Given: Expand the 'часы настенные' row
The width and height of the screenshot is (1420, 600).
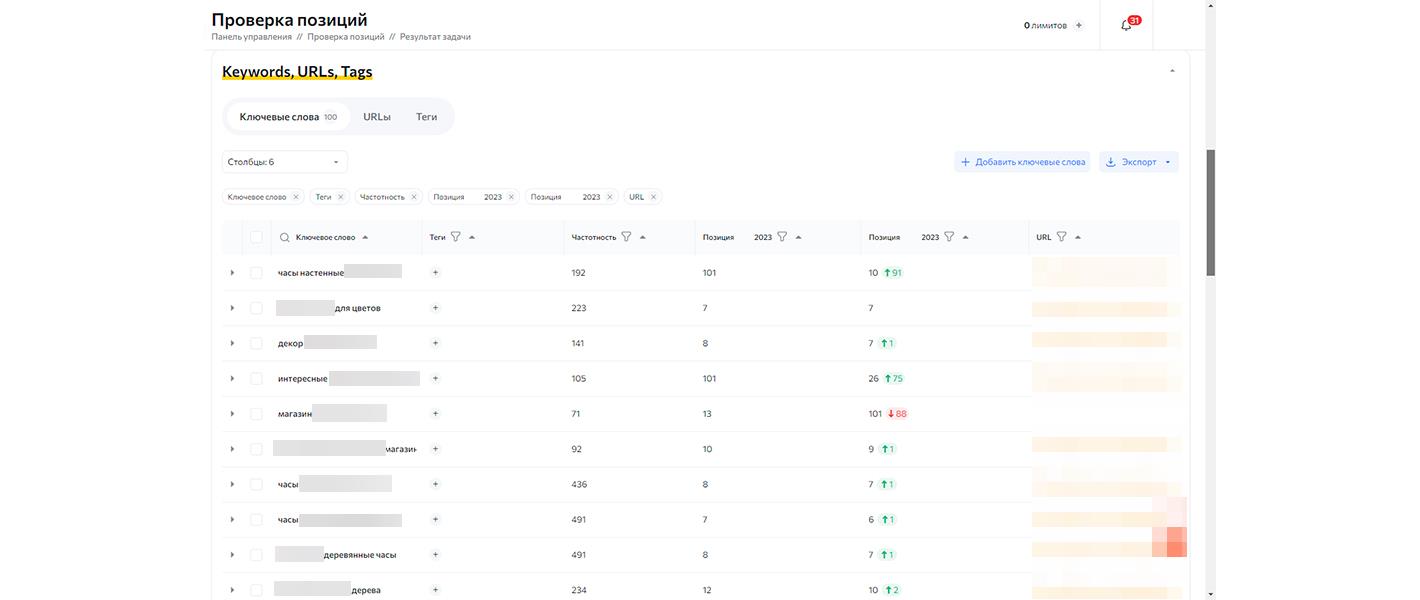Looking at the screenshot, I should pos(232,272).
